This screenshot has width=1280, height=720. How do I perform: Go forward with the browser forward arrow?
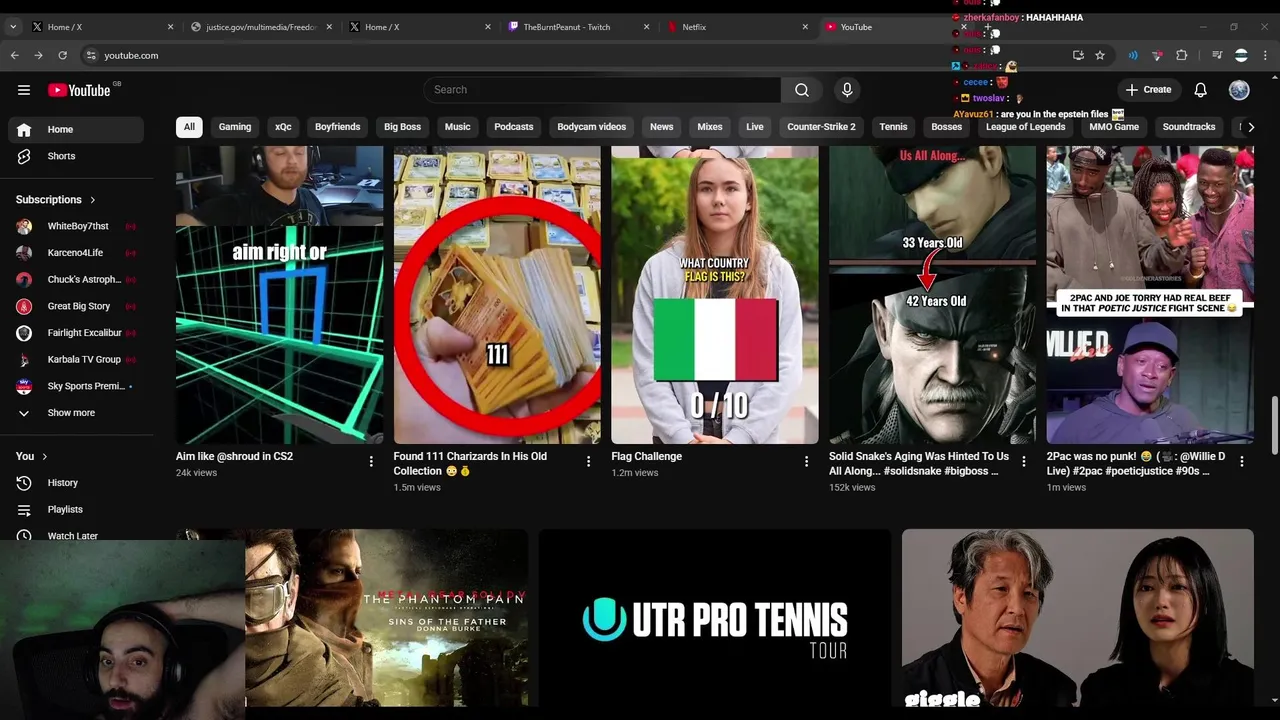tap(38, 55)
